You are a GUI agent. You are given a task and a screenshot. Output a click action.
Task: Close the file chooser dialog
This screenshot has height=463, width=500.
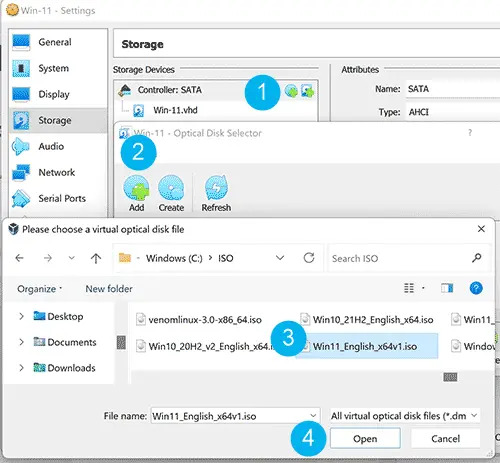pyautogui.click(x=481, y=229)
